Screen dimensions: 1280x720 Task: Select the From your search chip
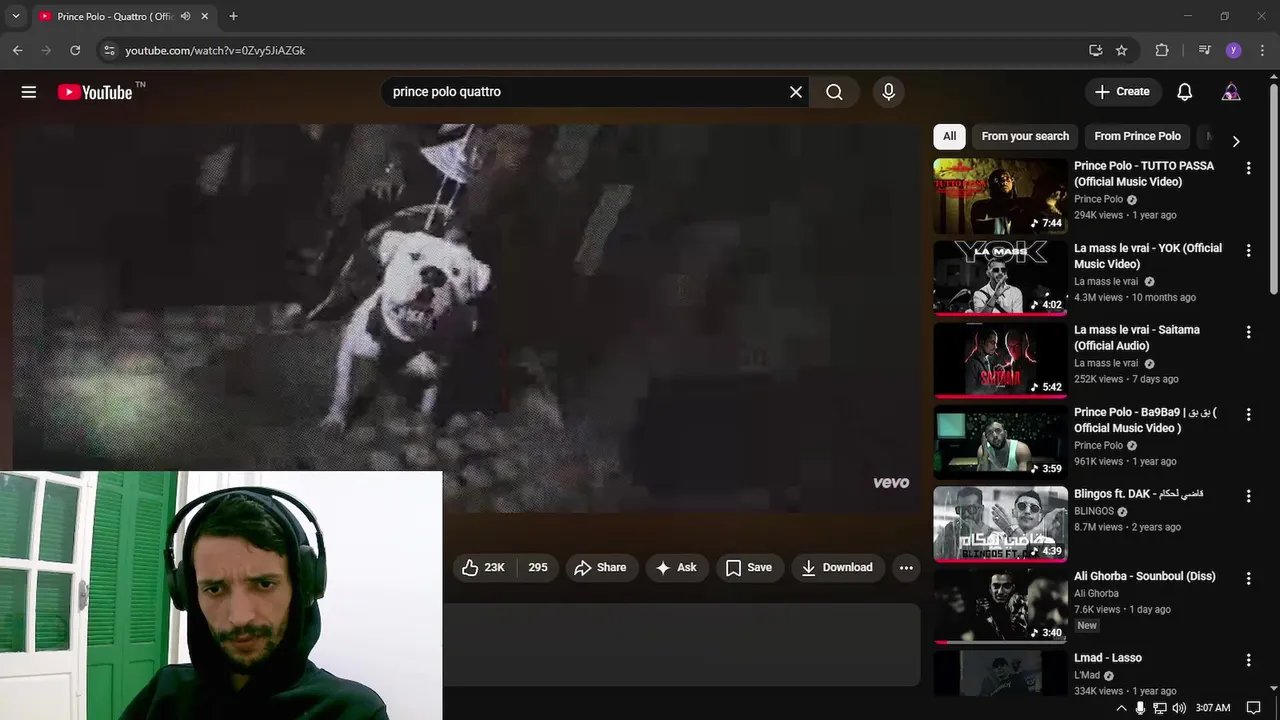point(1025,136)
